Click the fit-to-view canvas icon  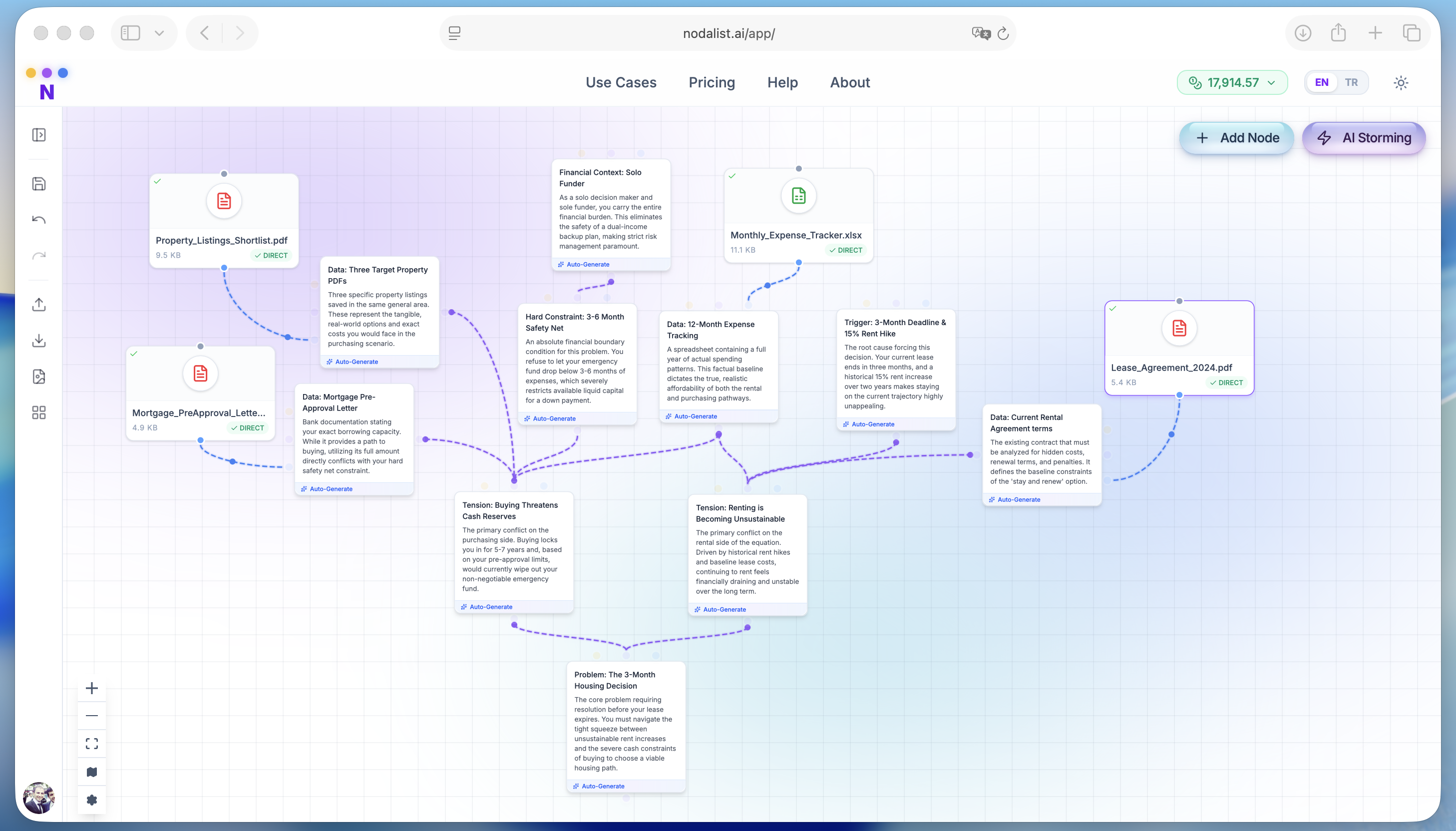coord(92,744)
